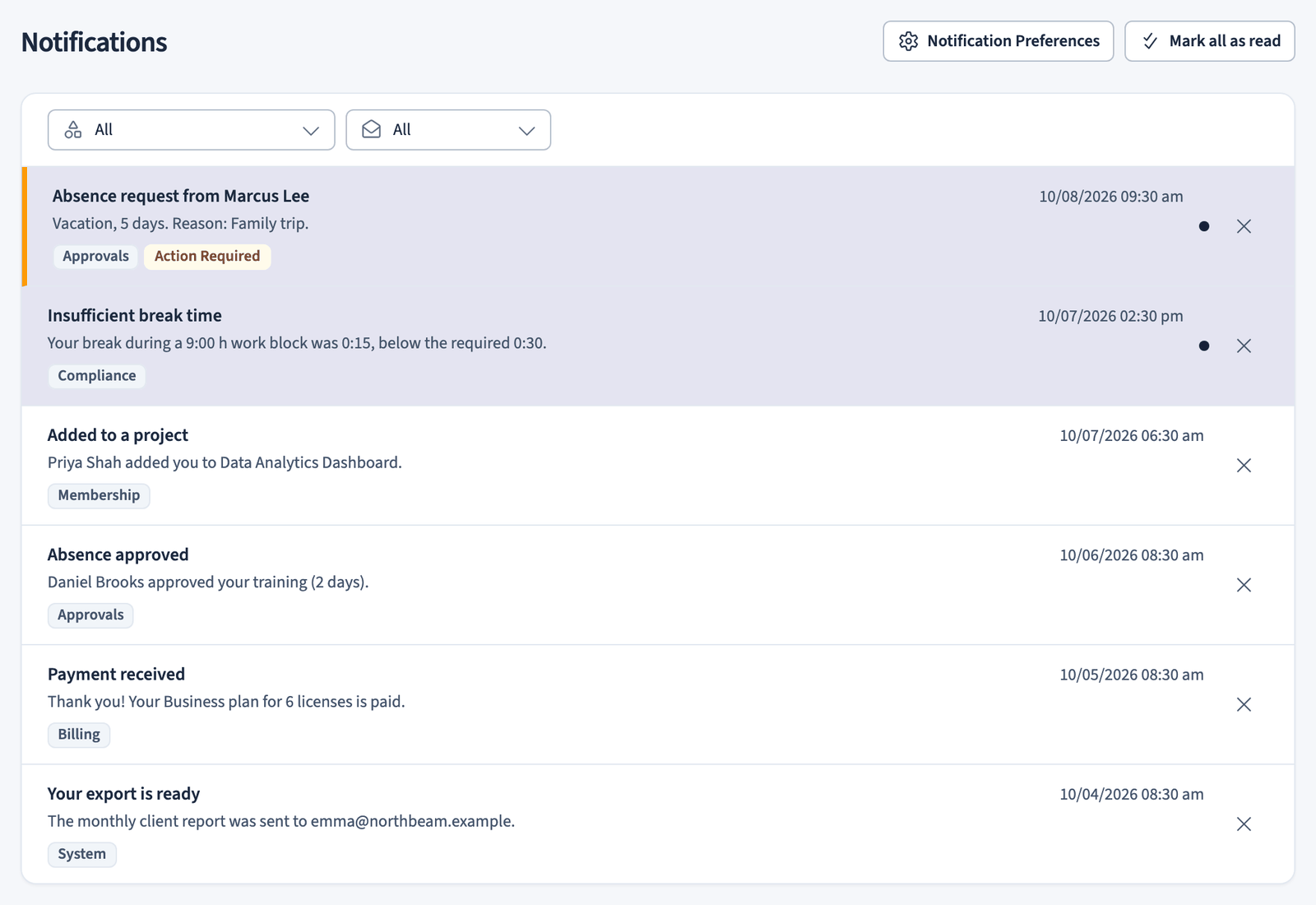
Task: Toggle unread dot on Marcus Lee absence request
Action: coord(1204,226)
